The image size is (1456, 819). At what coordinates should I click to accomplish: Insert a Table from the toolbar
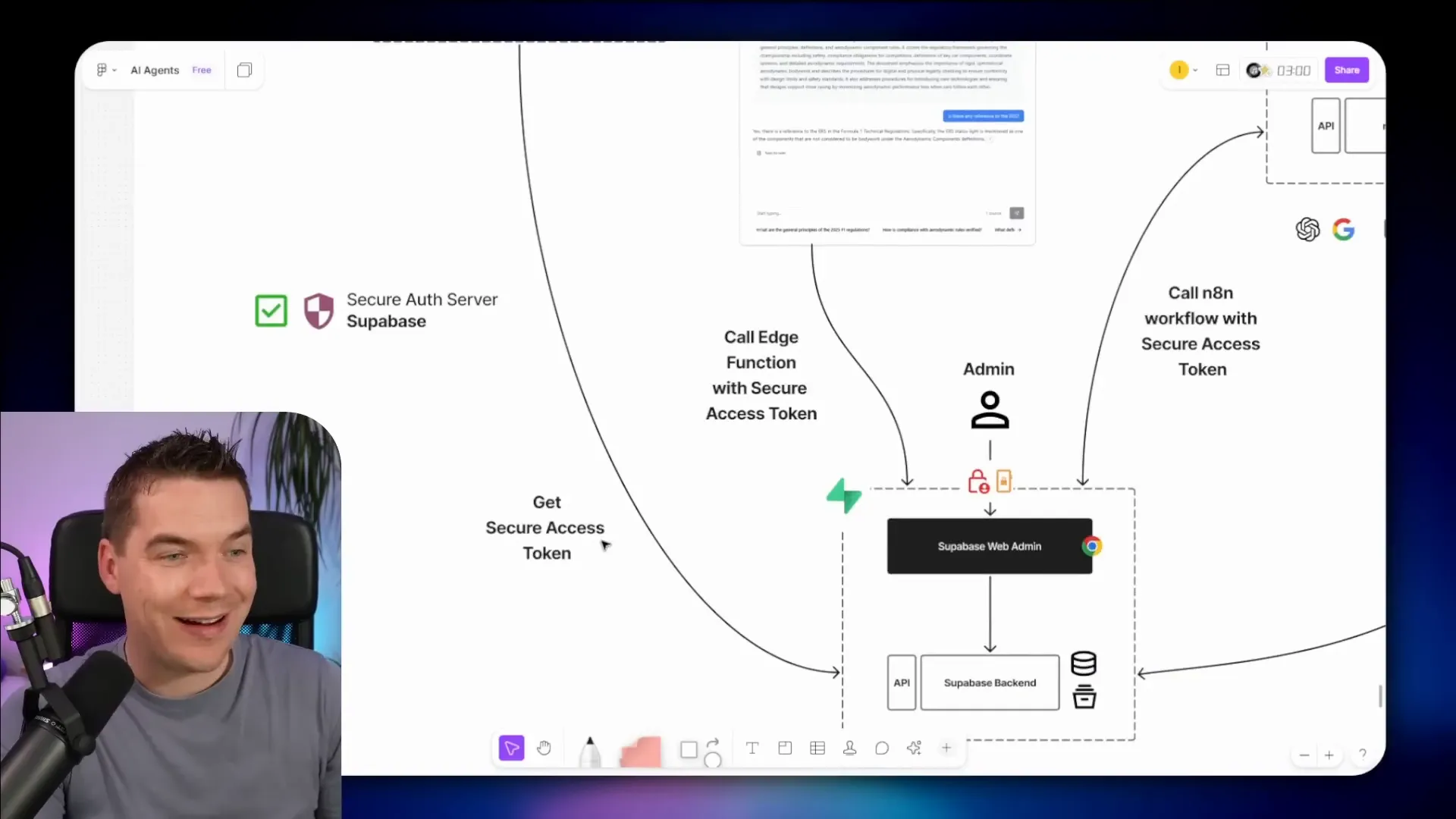tap(817, 748)
